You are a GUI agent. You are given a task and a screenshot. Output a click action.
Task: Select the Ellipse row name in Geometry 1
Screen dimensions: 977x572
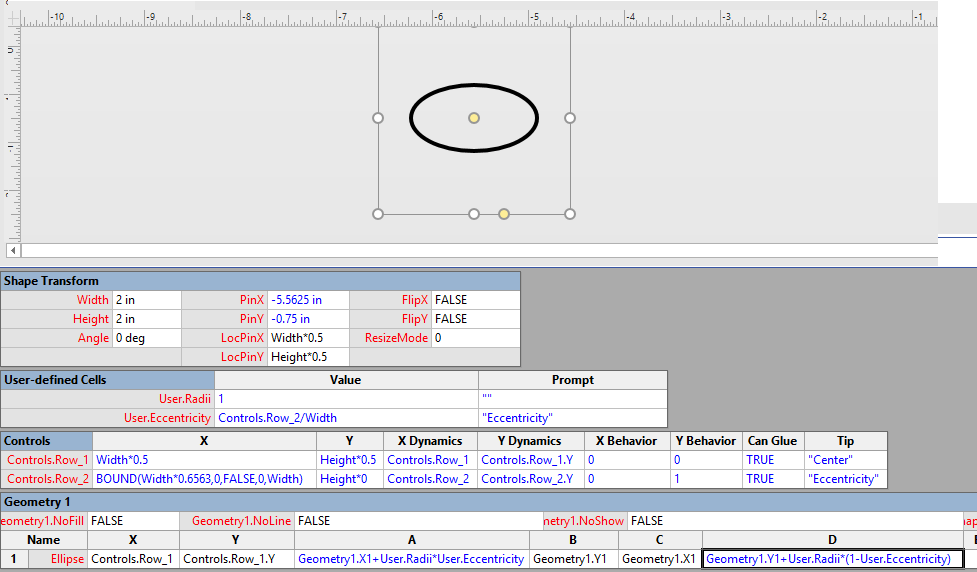tap(60, 559)
